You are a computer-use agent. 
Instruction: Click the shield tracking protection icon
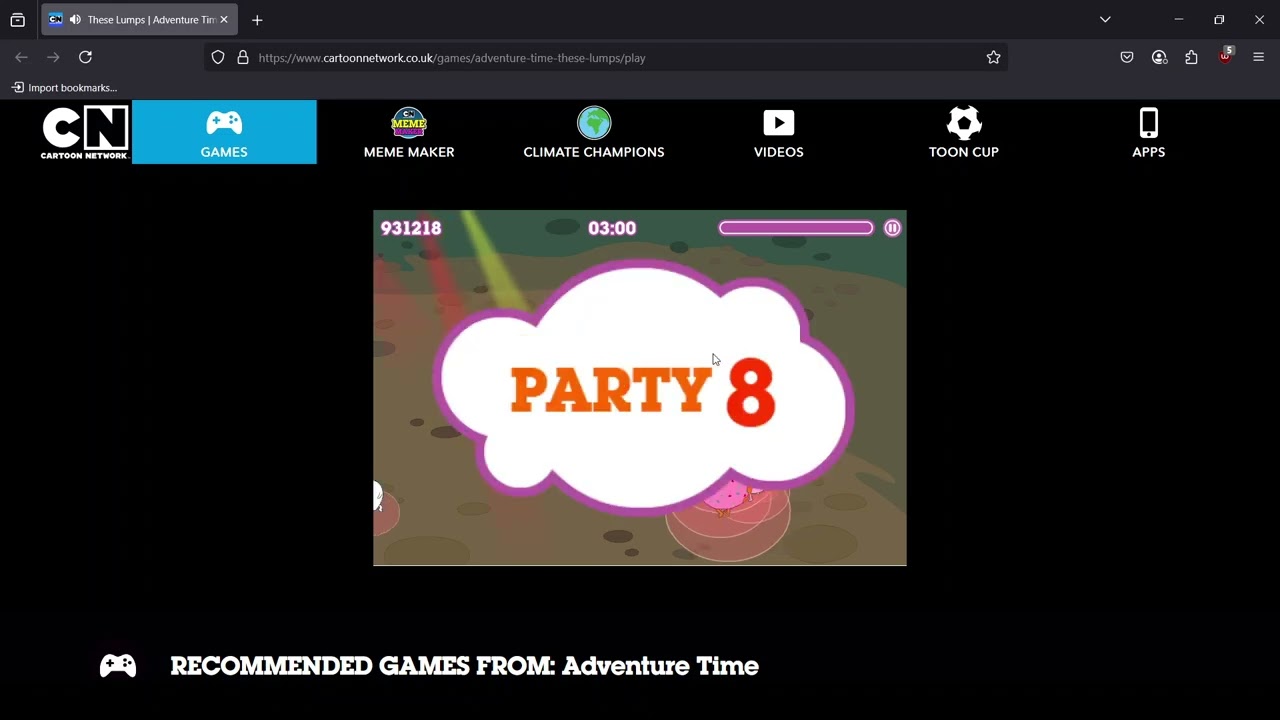coord(218,58)
